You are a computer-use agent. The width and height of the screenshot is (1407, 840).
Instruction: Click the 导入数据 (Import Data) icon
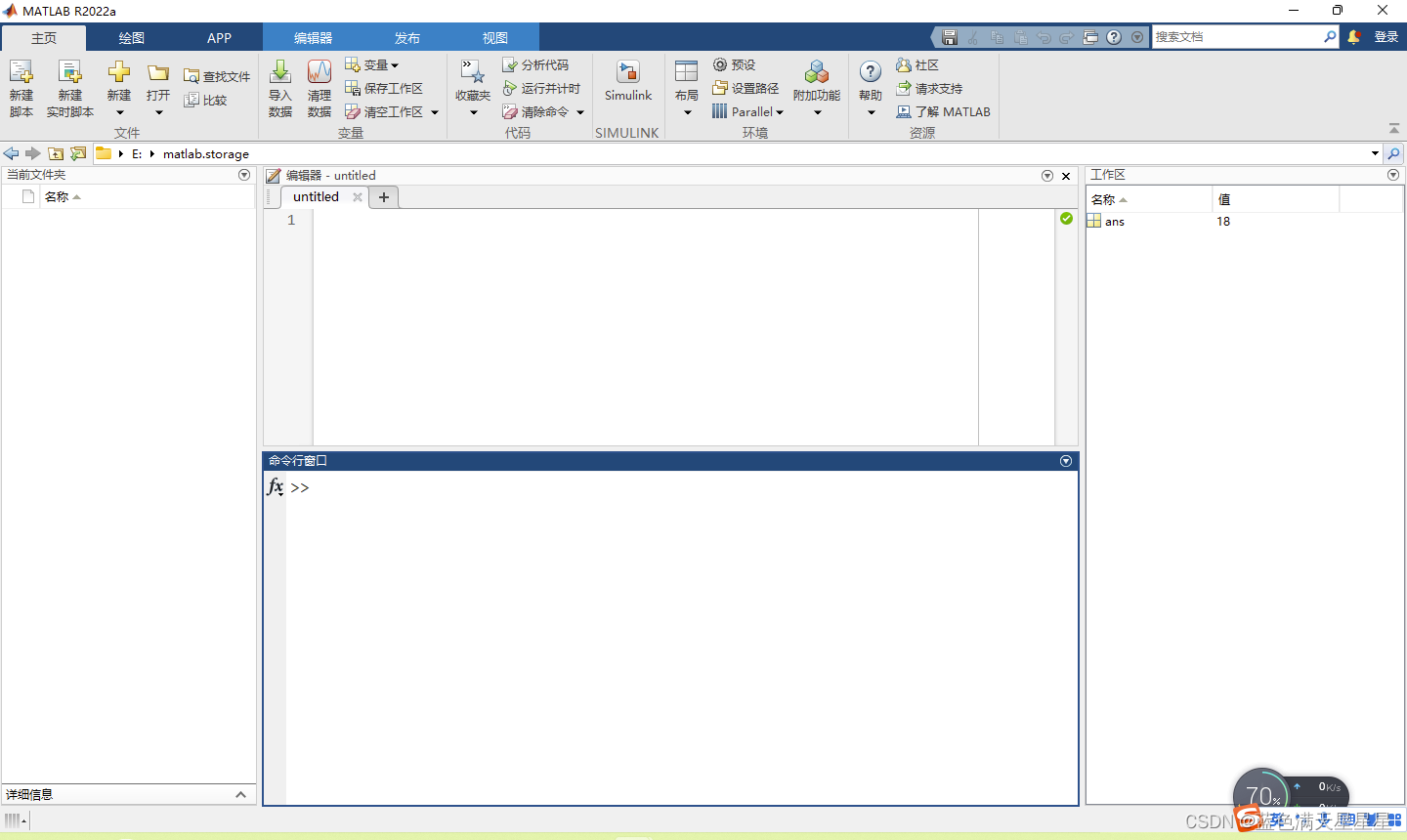coord(280,72)
